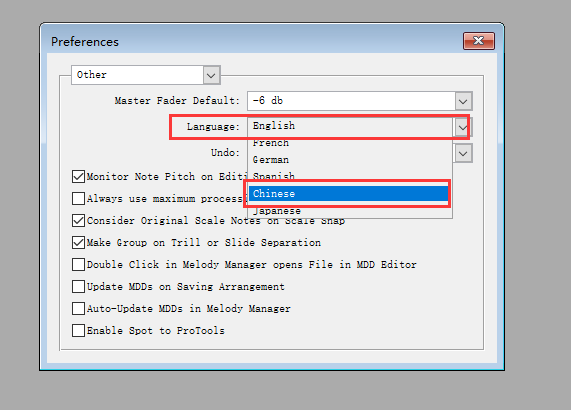Enable Always use maximum processors checkbox
This screenshot has width=571, height=410.
pos(78,199)
